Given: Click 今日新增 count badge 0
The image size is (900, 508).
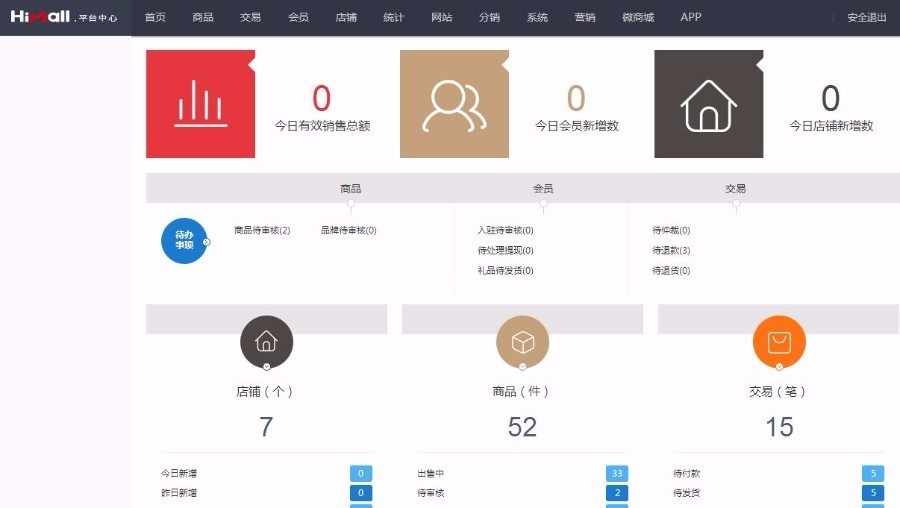Looking at the screenshot, I should point(361,473).
